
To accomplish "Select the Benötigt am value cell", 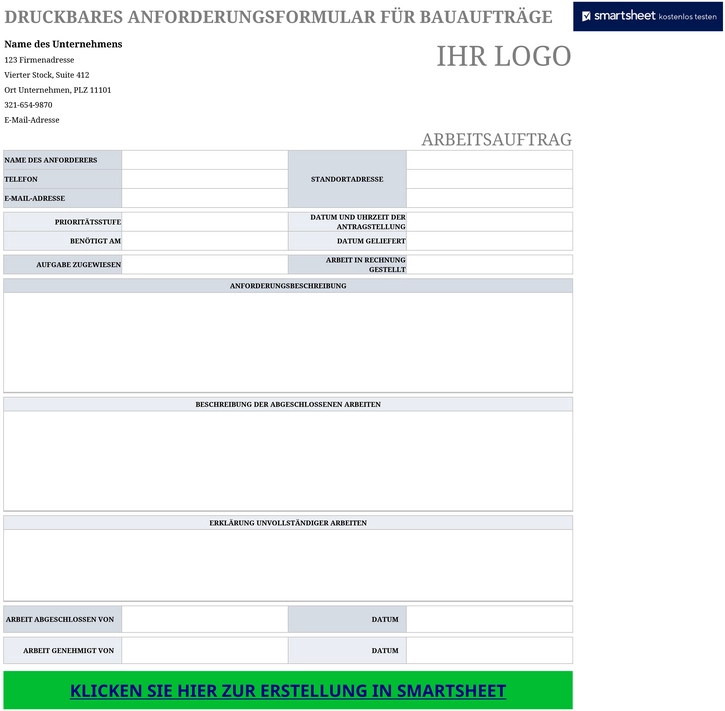I will (205, 241).
